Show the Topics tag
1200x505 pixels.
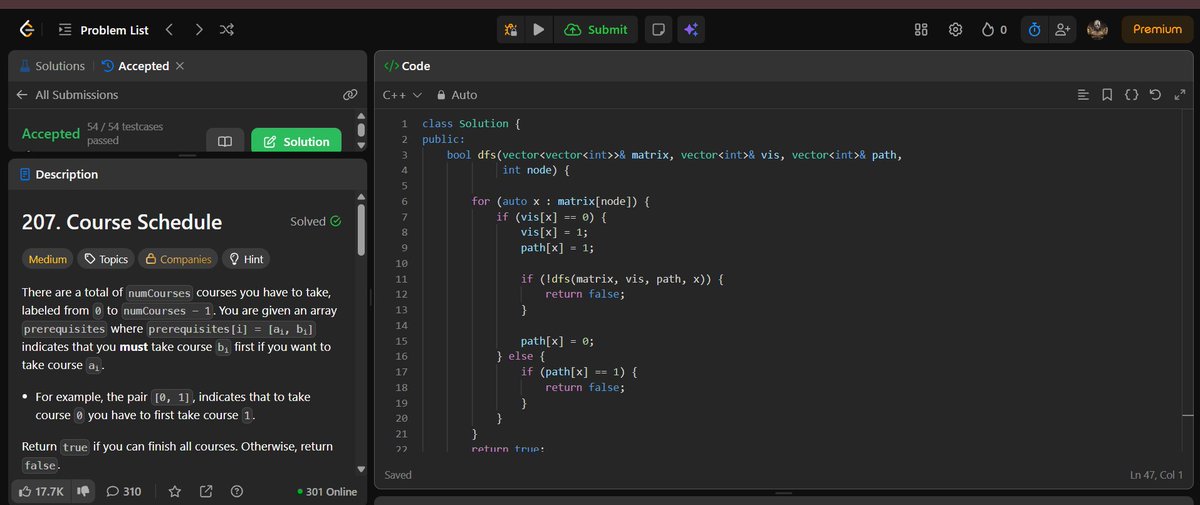[x=106, y=259]
